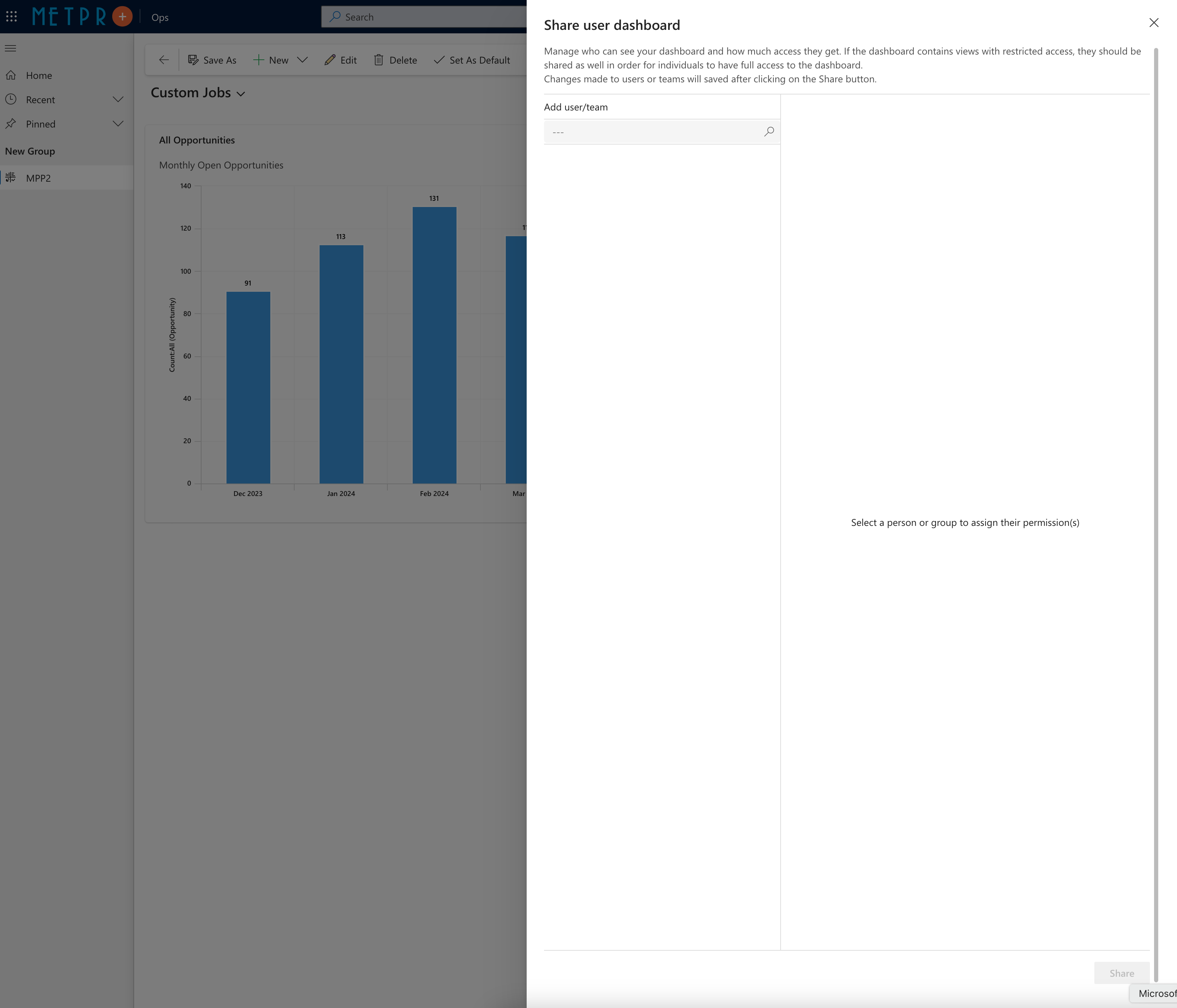Click the Share button
The height and width of the screenshot is (1008, 1177).
click(1121, 973)
